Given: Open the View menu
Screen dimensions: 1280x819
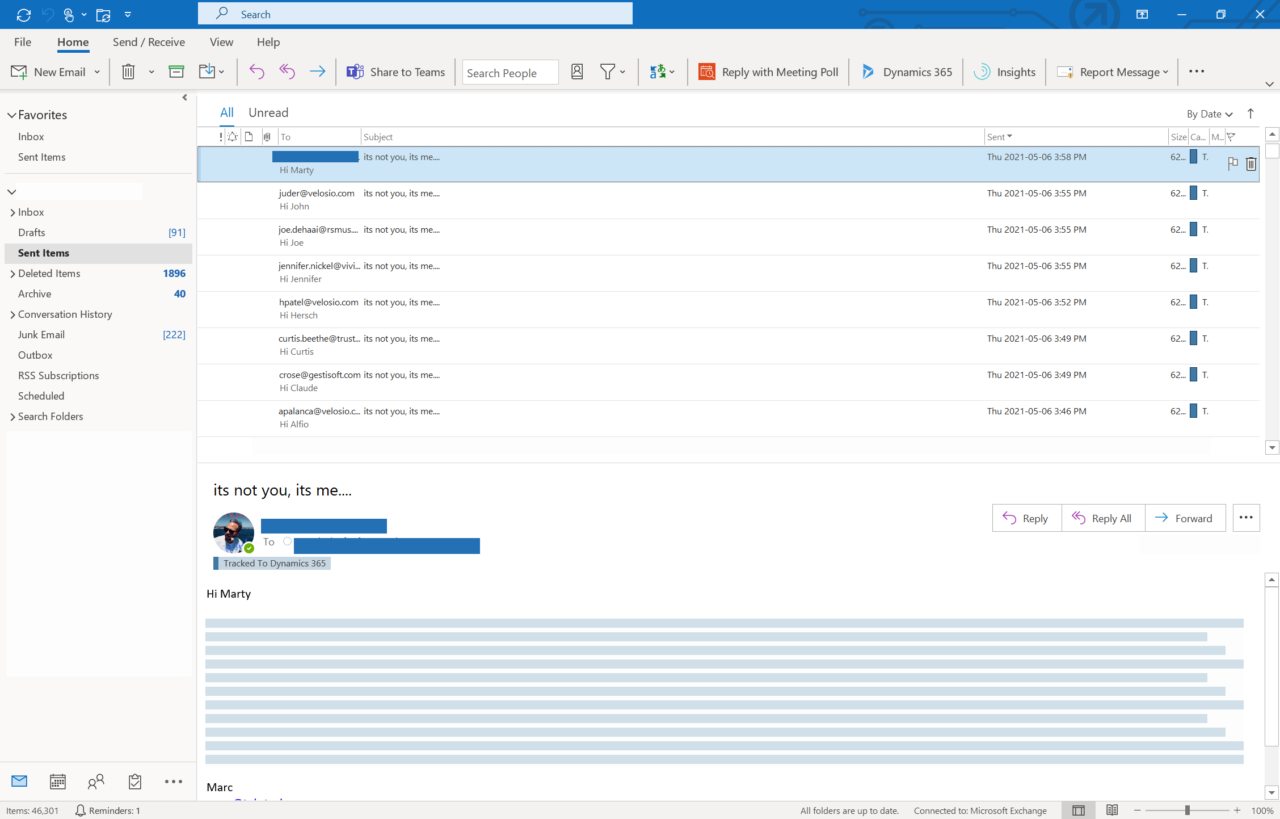Looking at the screenshot, I should pos(221,42).
